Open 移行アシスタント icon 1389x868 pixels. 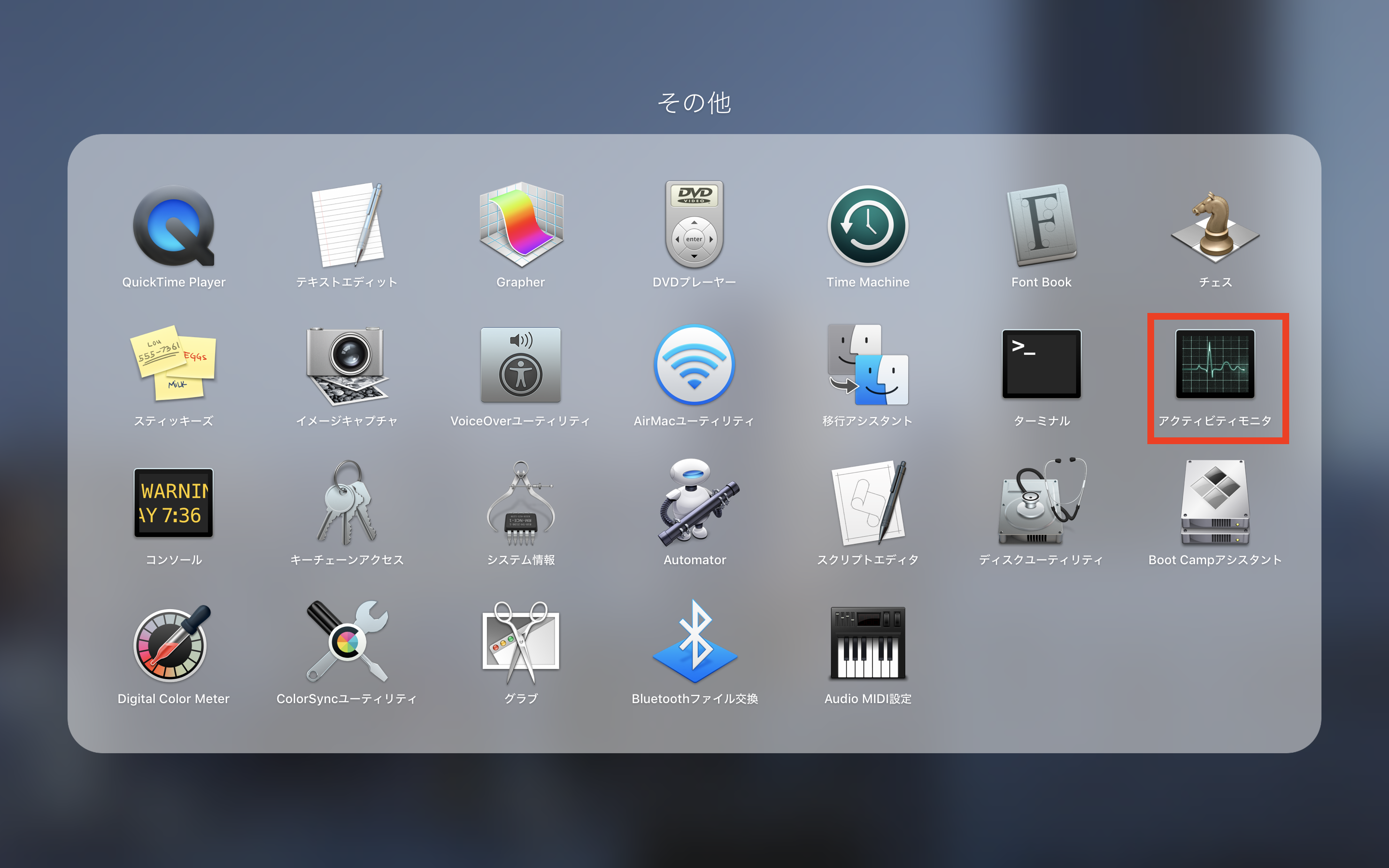[868, 365]
